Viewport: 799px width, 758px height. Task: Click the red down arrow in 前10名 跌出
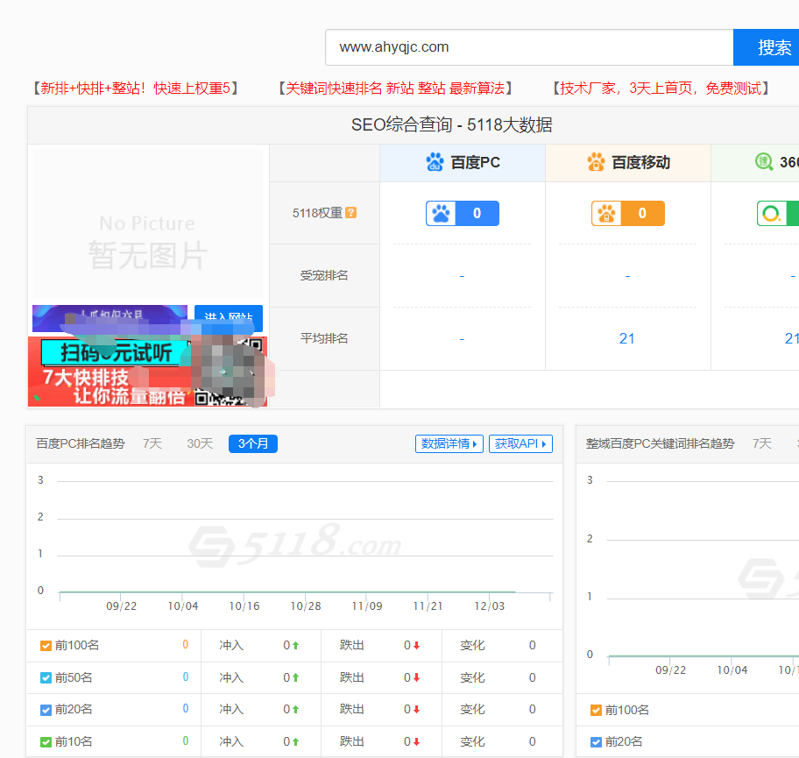pyautogui.click(x=416, y=742)
